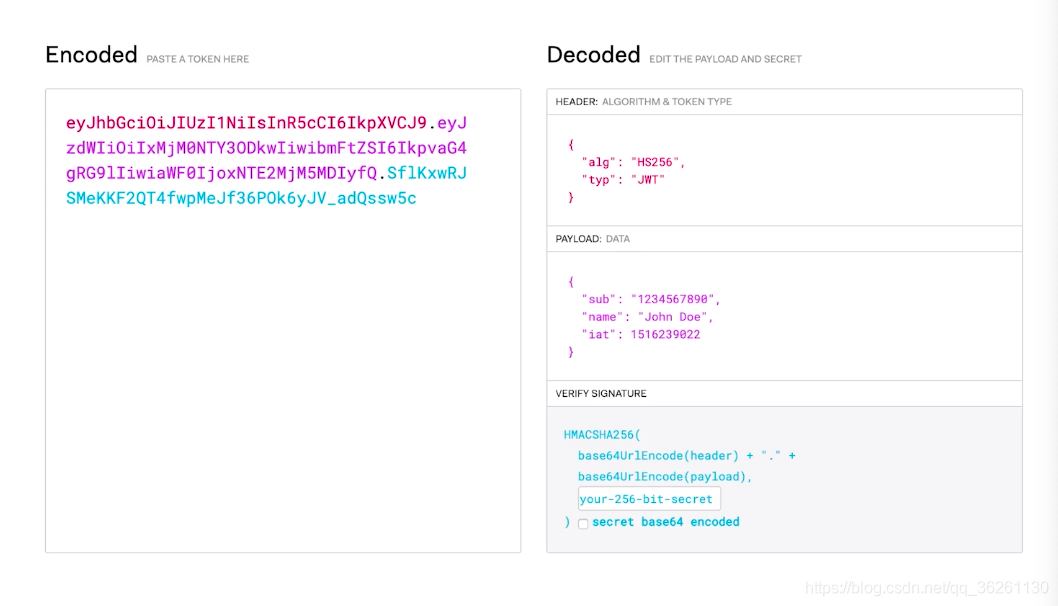Click the "typ": "JWT" line
Screen dimensions: 1058x606
(x=623, y=180)
